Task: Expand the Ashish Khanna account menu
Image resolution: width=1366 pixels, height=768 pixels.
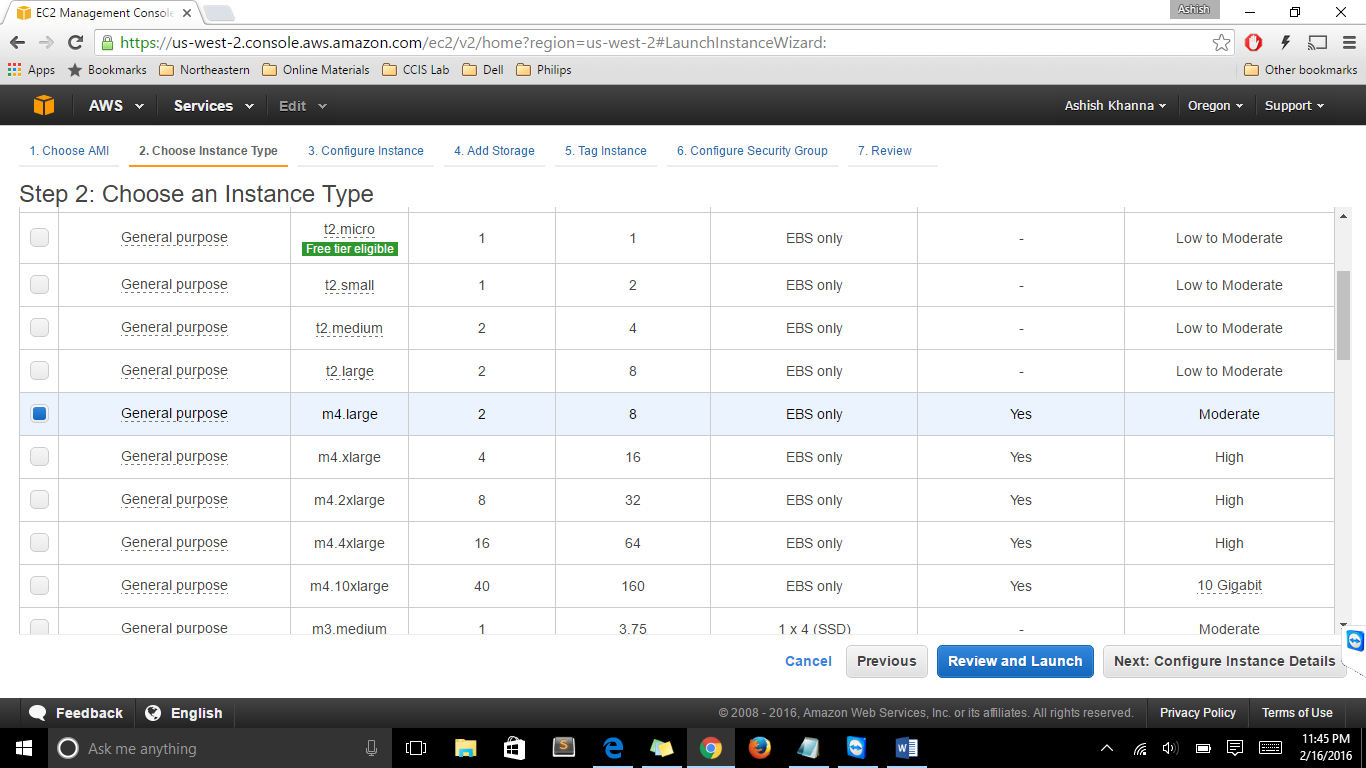Action: 1115,106
